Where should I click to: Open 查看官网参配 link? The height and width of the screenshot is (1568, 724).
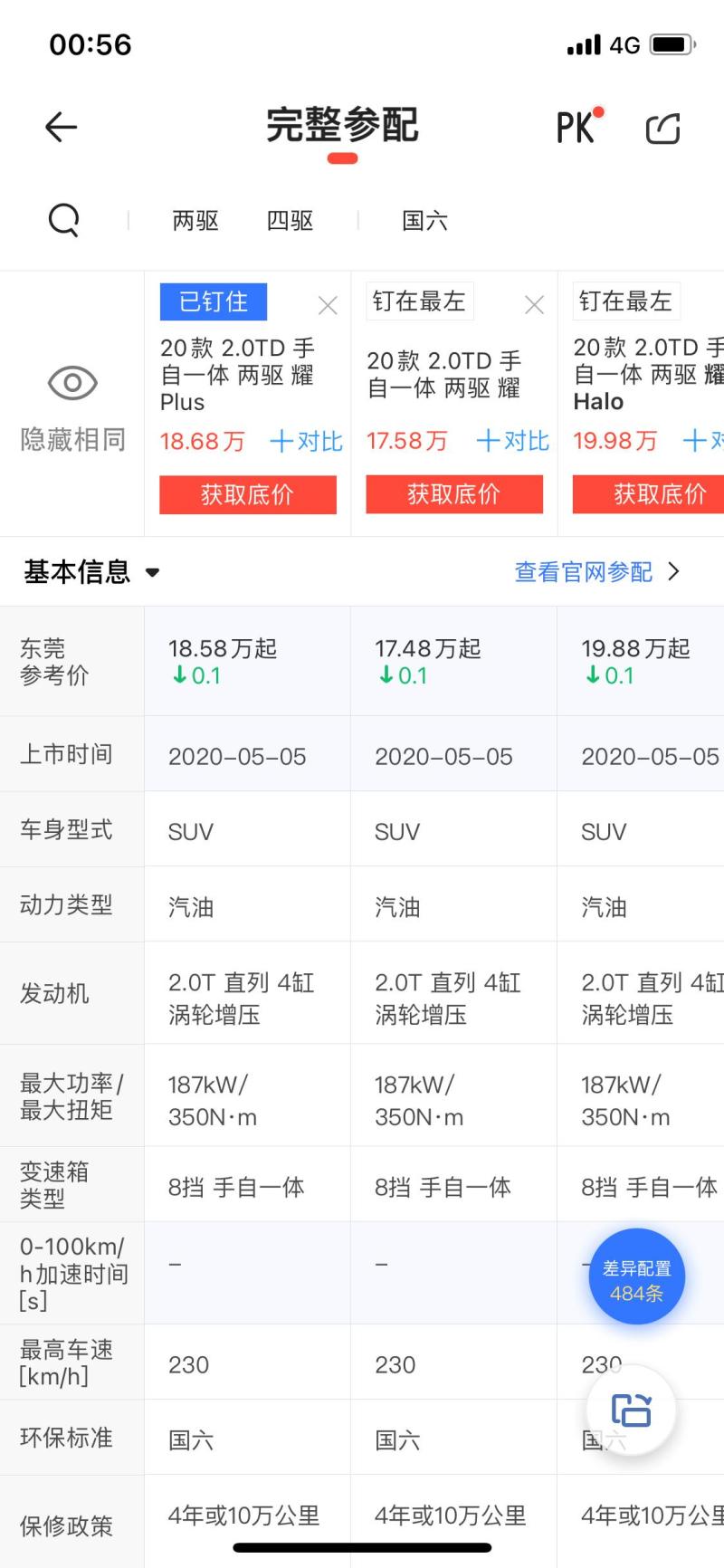[584, 572]
